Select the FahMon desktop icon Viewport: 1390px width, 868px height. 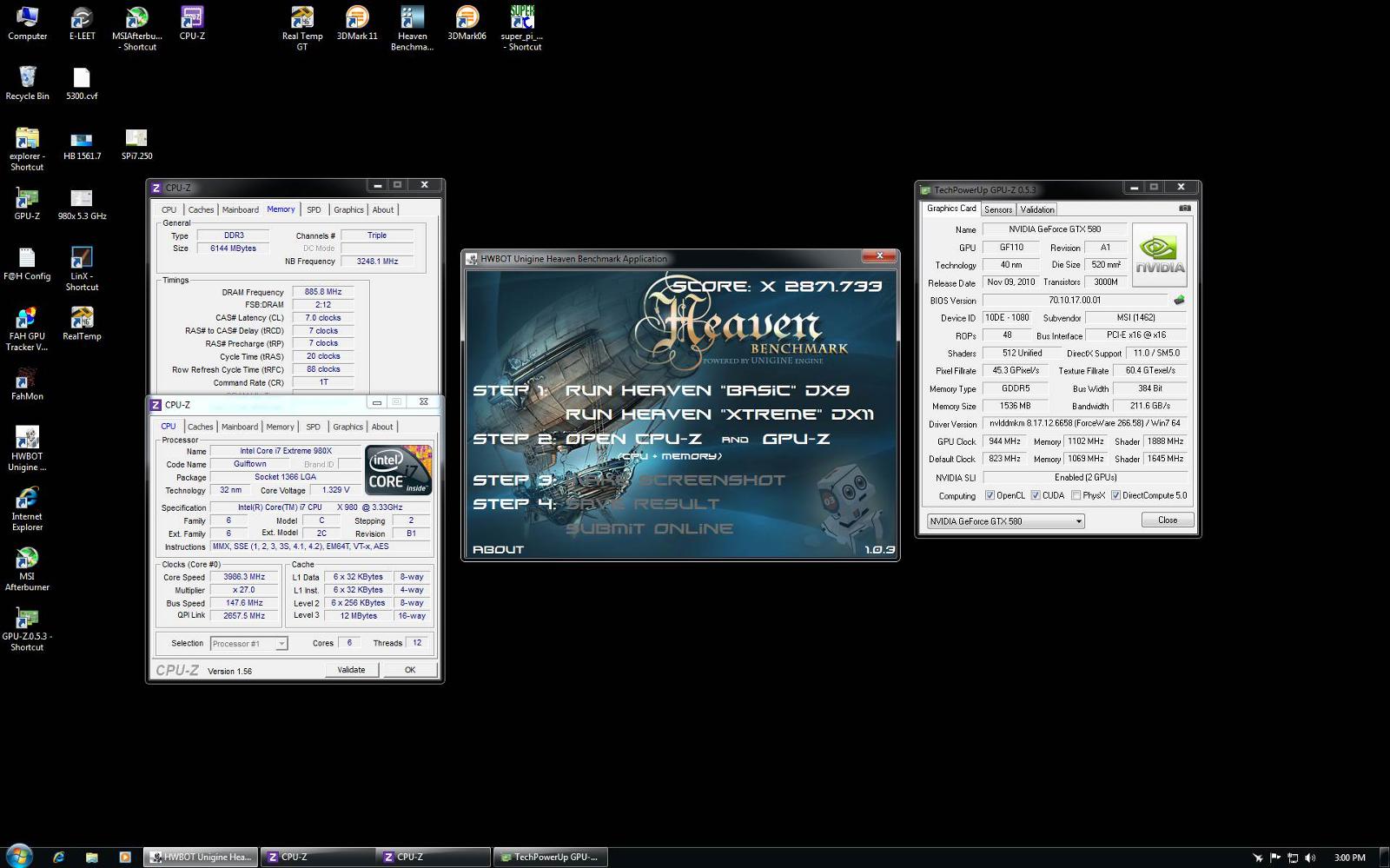click(x=27, y=383)
